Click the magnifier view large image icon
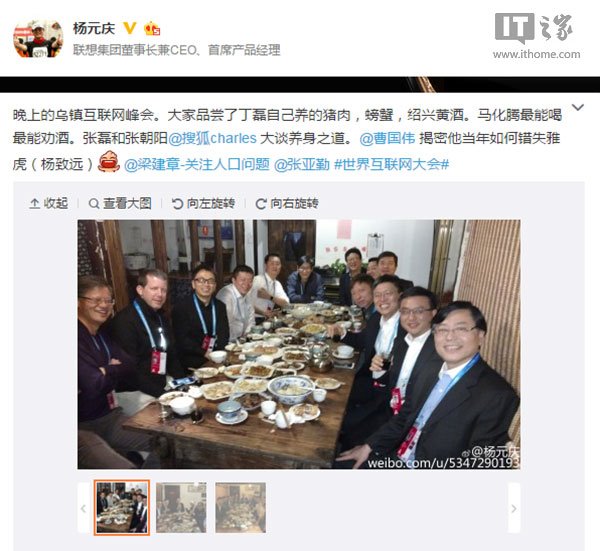The image size is (600, 551). [94, 204]
